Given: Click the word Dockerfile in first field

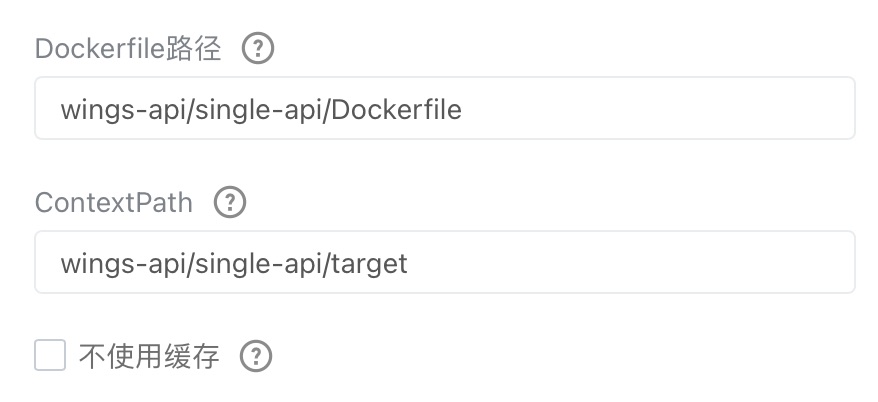Looking at the screenshot, I should [396, 109].
